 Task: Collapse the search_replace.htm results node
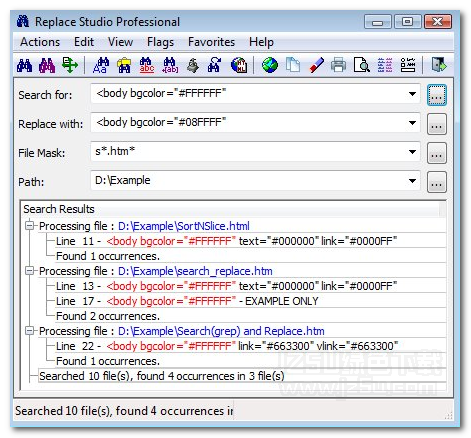pos(30,271)
